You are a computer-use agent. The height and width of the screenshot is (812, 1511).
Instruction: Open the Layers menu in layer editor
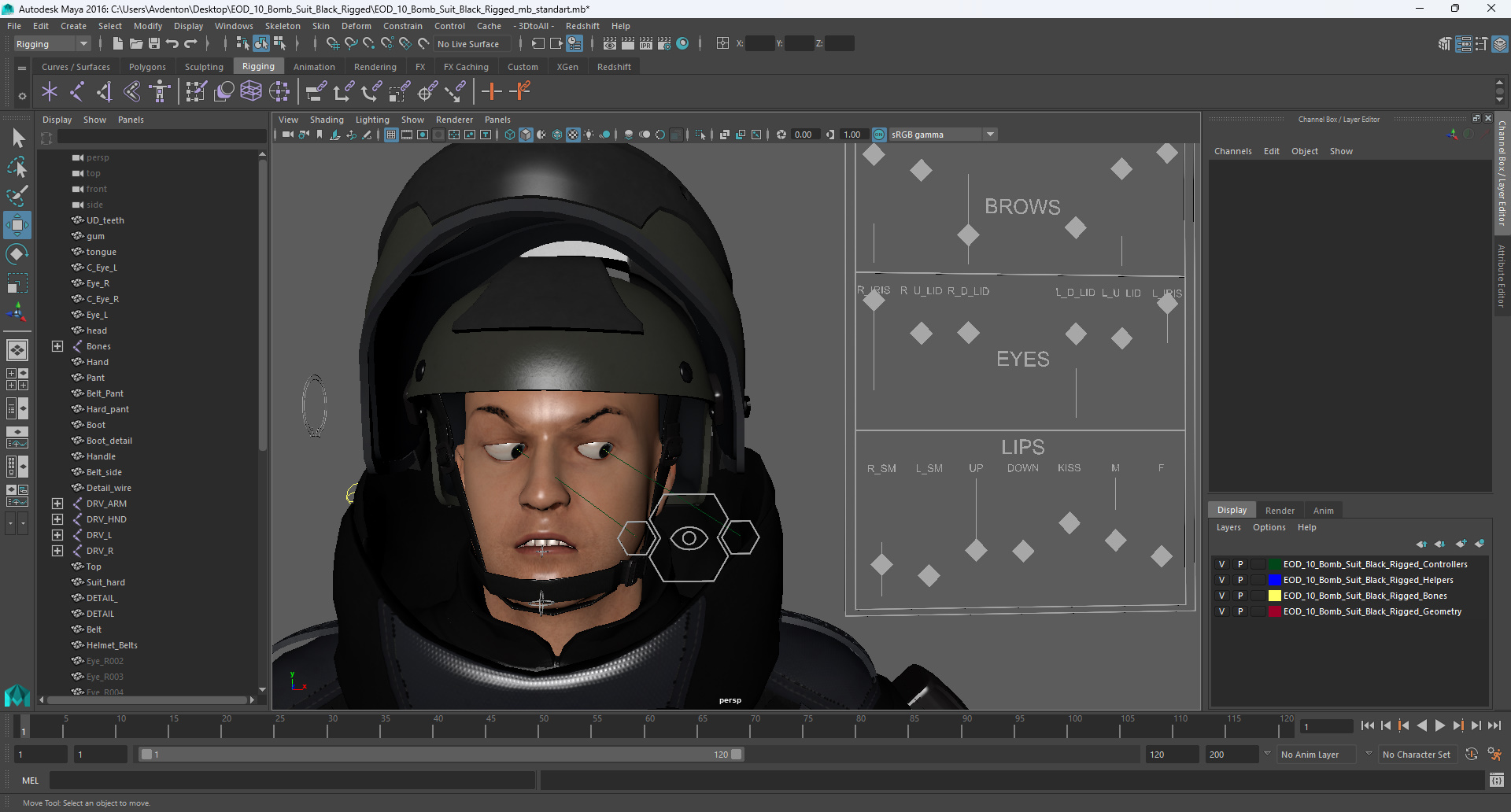pos(1228,527)
